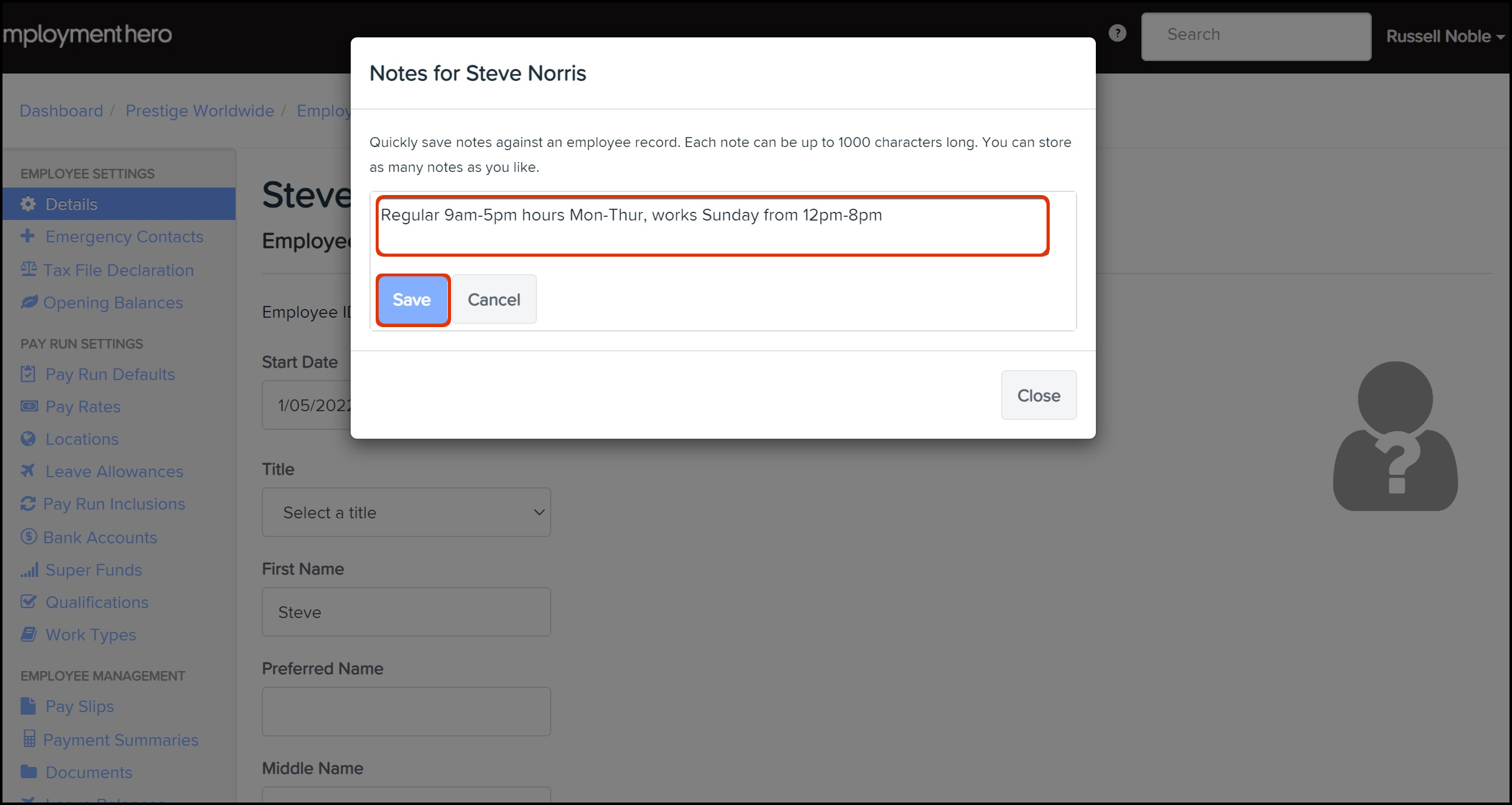The width and height of the screenshot is (1512, 805).
Task: Click the Opening Balances leaf icon
Action: 29,302
